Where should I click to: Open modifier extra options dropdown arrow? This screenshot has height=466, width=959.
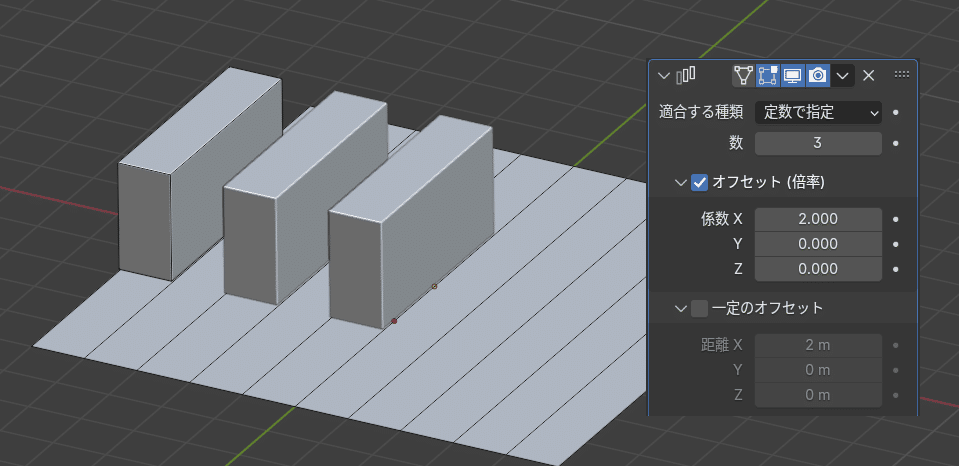842,75
